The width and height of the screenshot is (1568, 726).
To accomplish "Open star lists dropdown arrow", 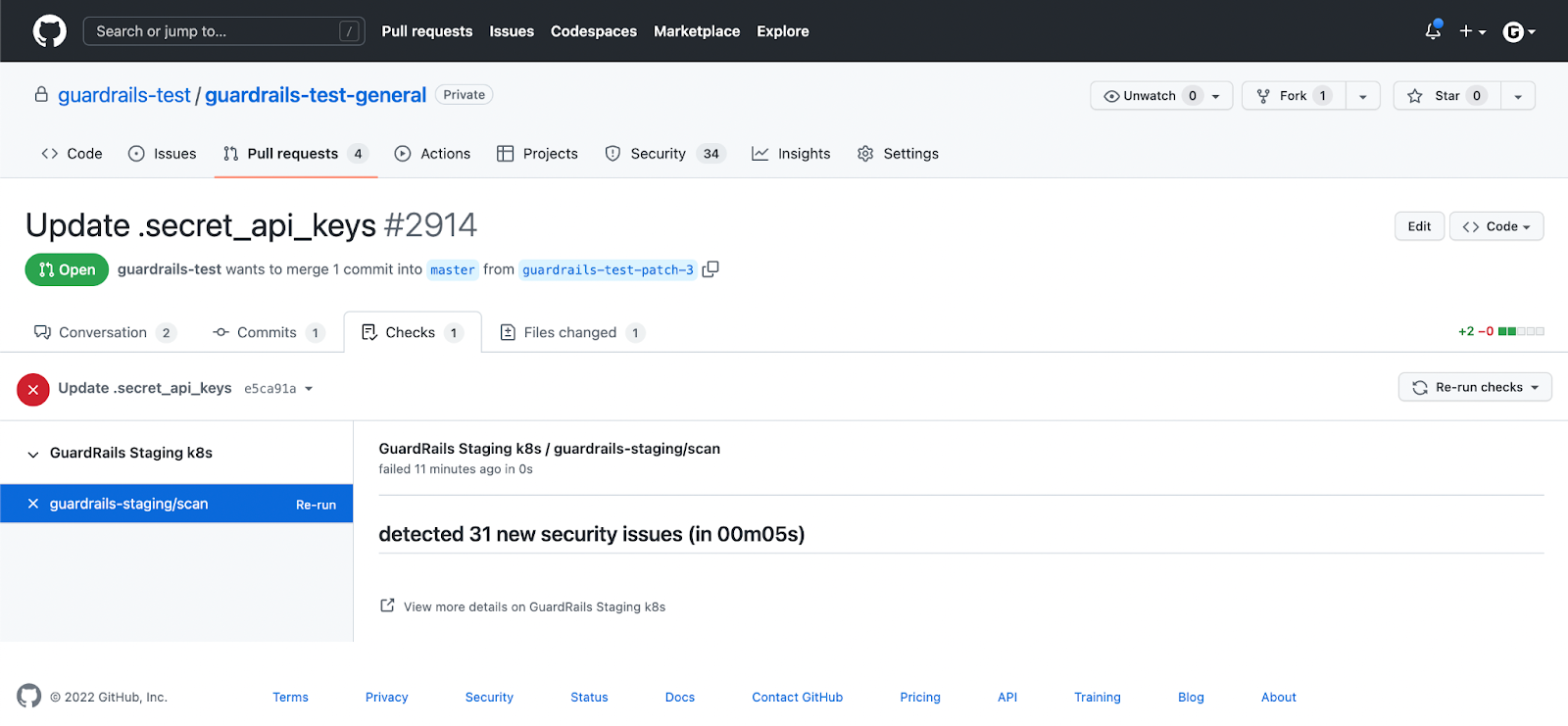I will click(x=1518, y=96).
